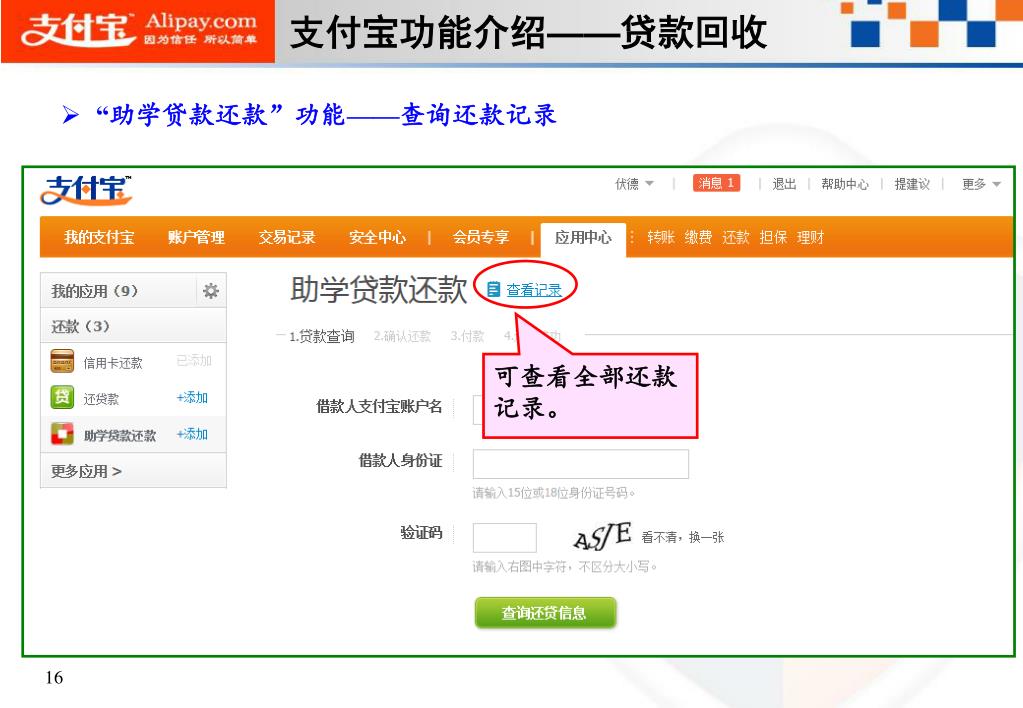Open the 查看记录 link
1023x708 pixels.
(x=534, y=290)
